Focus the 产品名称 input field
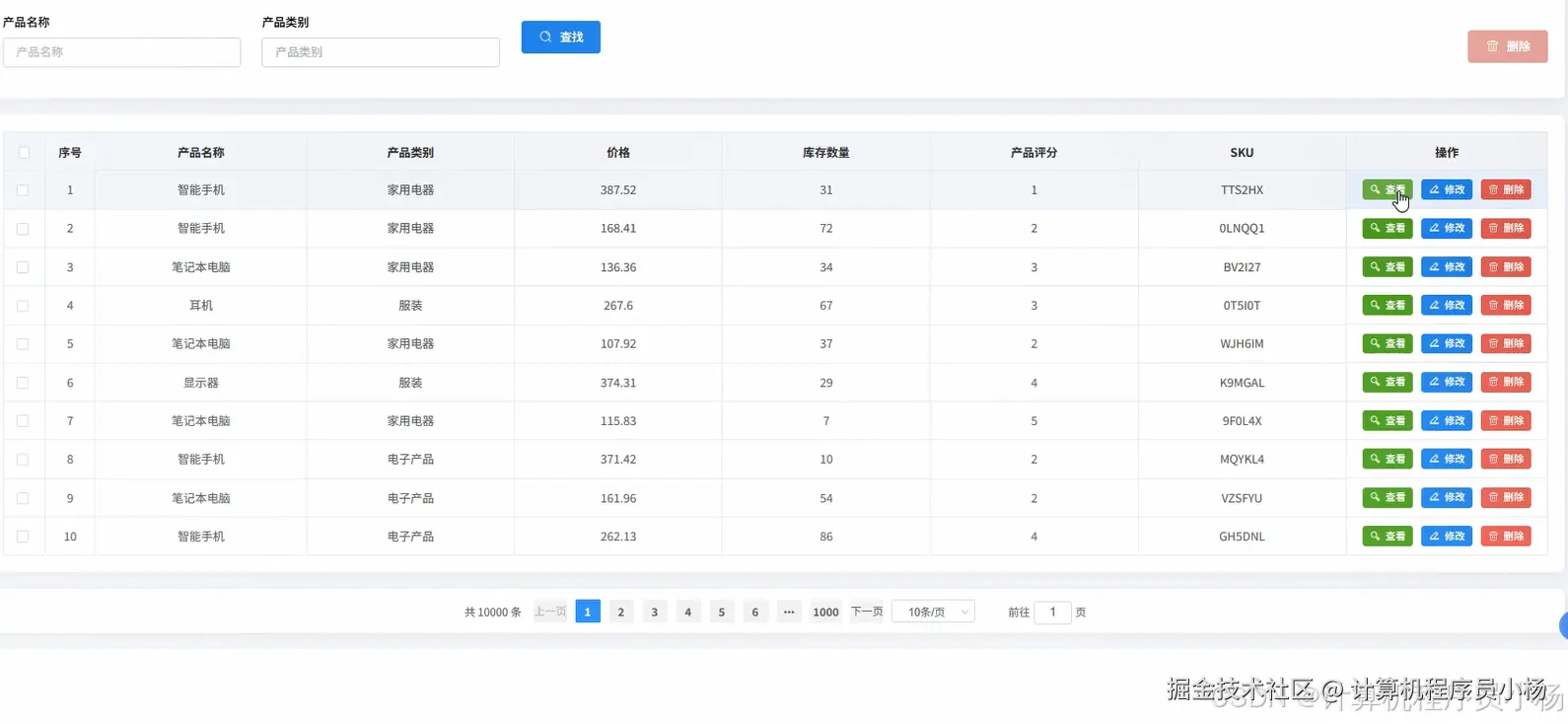 (122, 52)
